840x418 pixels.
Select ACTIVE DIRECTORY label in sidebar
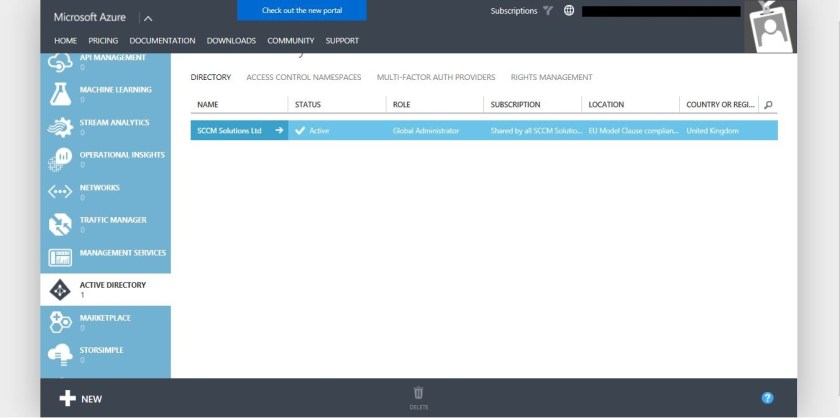pos(112,285)
